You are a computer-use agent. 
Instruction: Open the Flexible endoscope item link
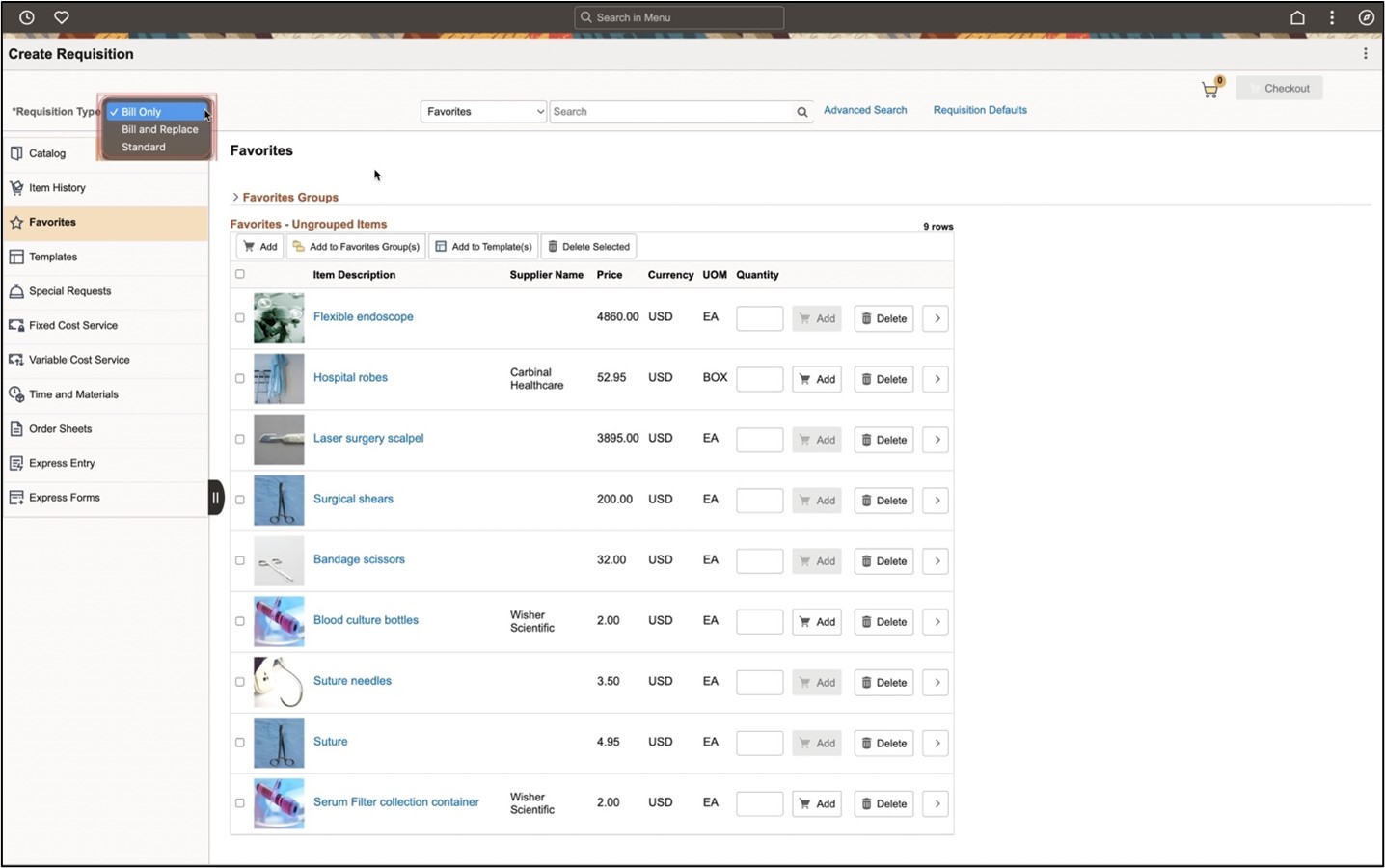click(363, 316)
